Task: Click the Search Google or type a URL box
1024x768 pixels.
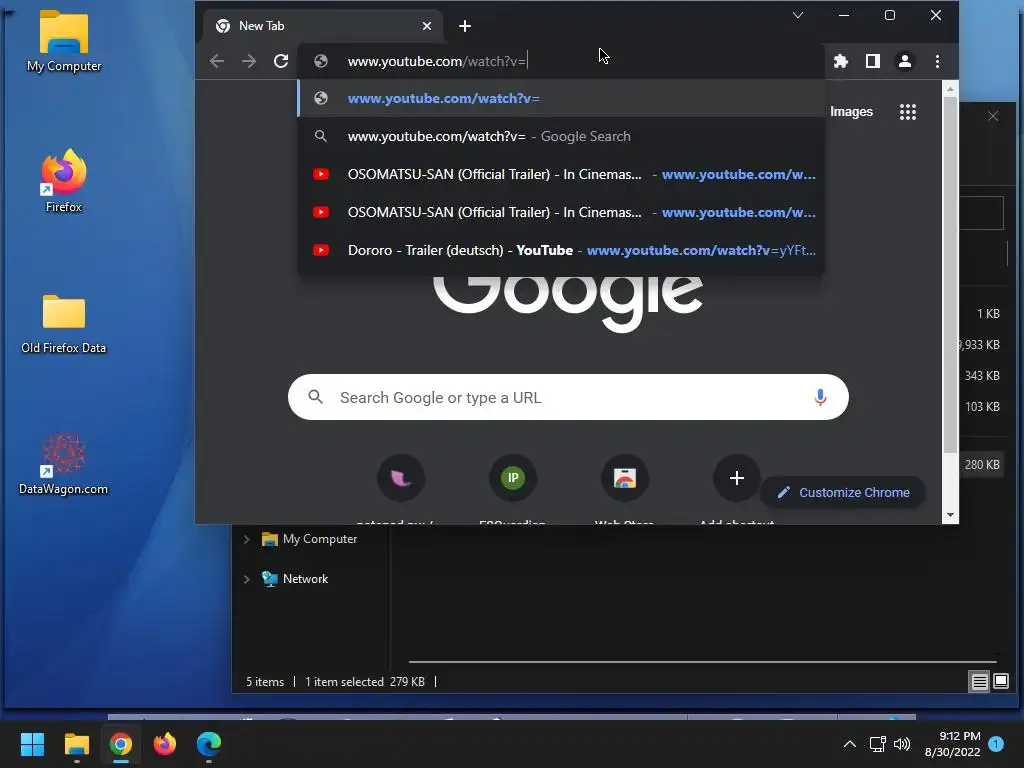Action: (568, 397)
